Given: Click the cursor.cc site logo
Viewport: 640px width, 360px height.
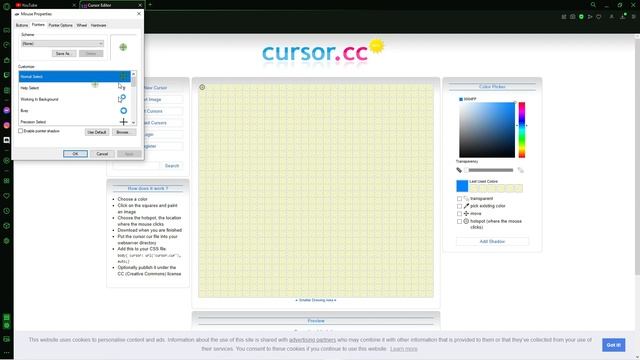Looking at the screenshot, I should click(323, 52).
